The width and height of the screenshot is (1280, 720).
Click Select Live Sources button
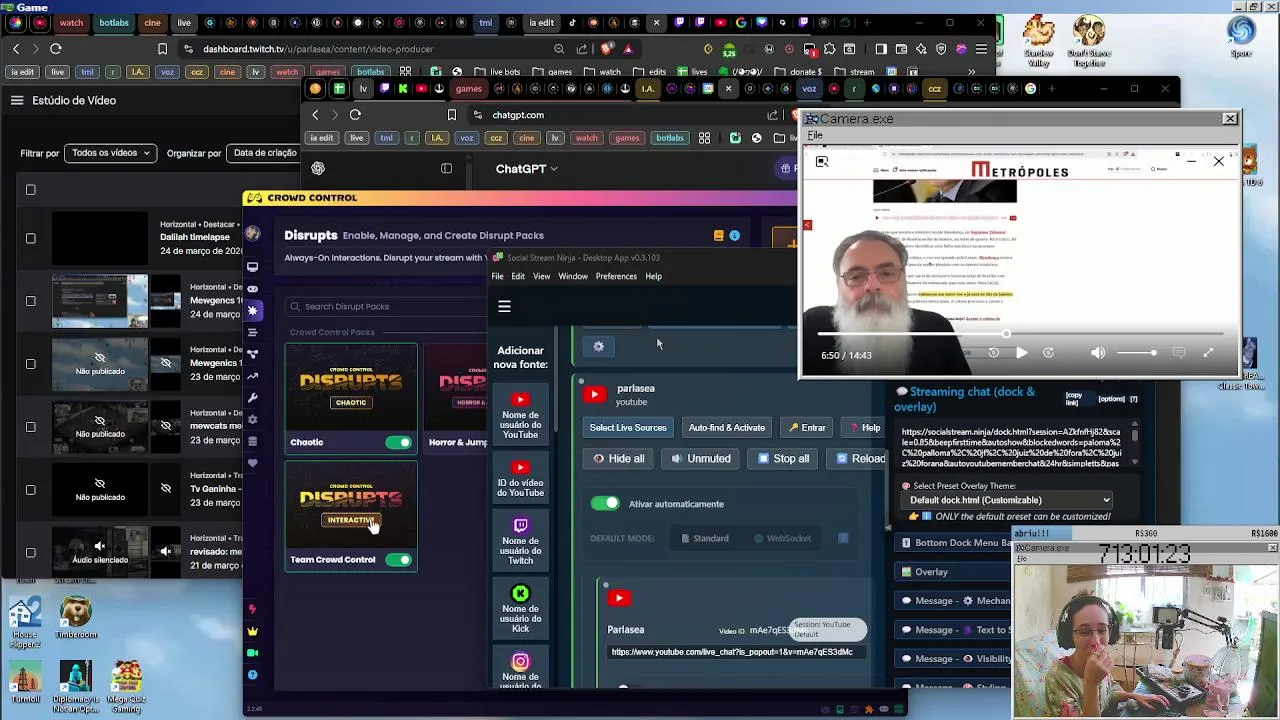coord(628,428)
